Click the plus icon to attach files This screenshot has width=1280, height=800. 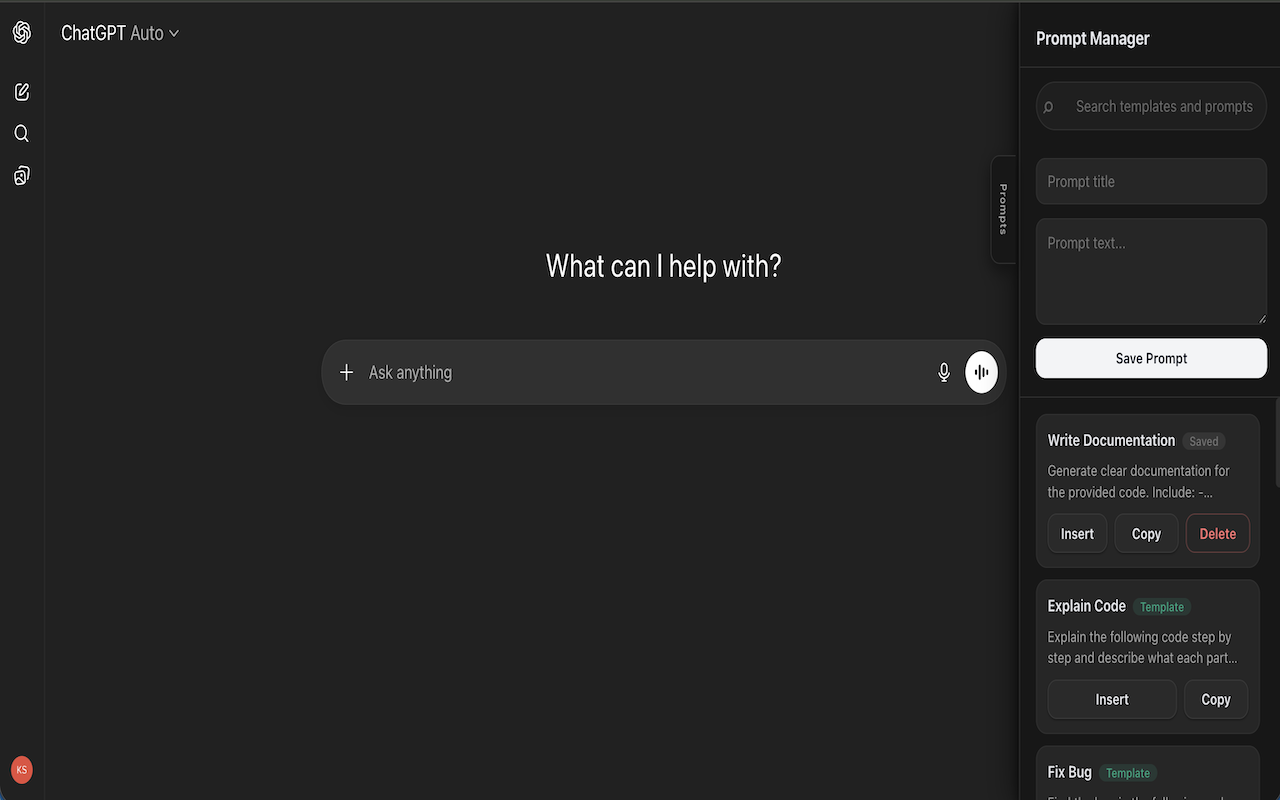[346, 371]
